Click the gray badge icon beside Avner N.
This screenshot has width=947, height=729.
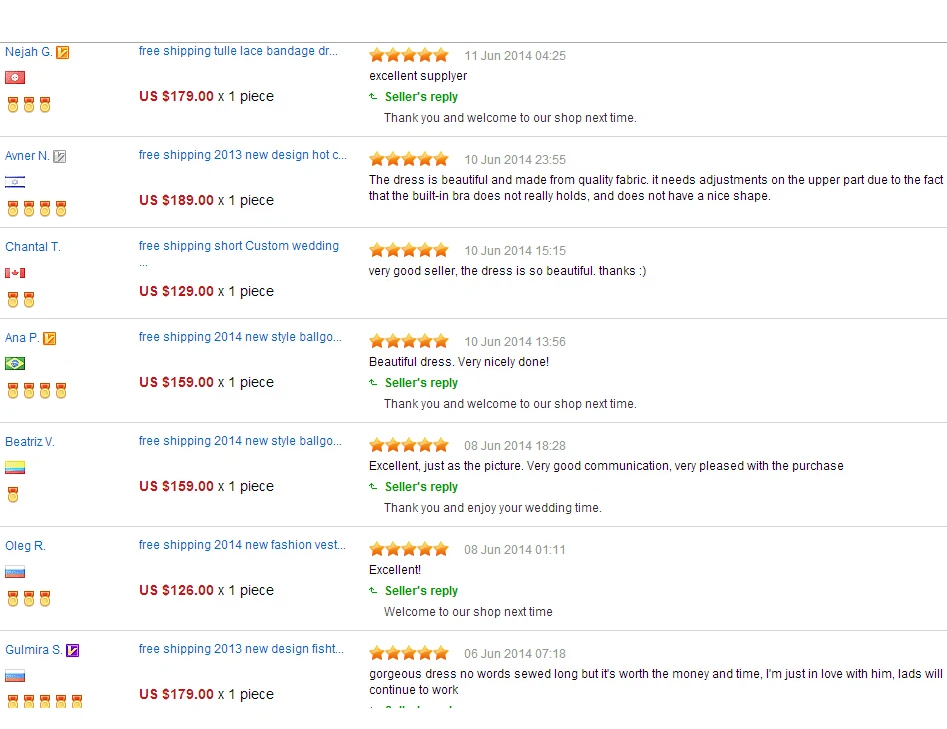point(59,156)
